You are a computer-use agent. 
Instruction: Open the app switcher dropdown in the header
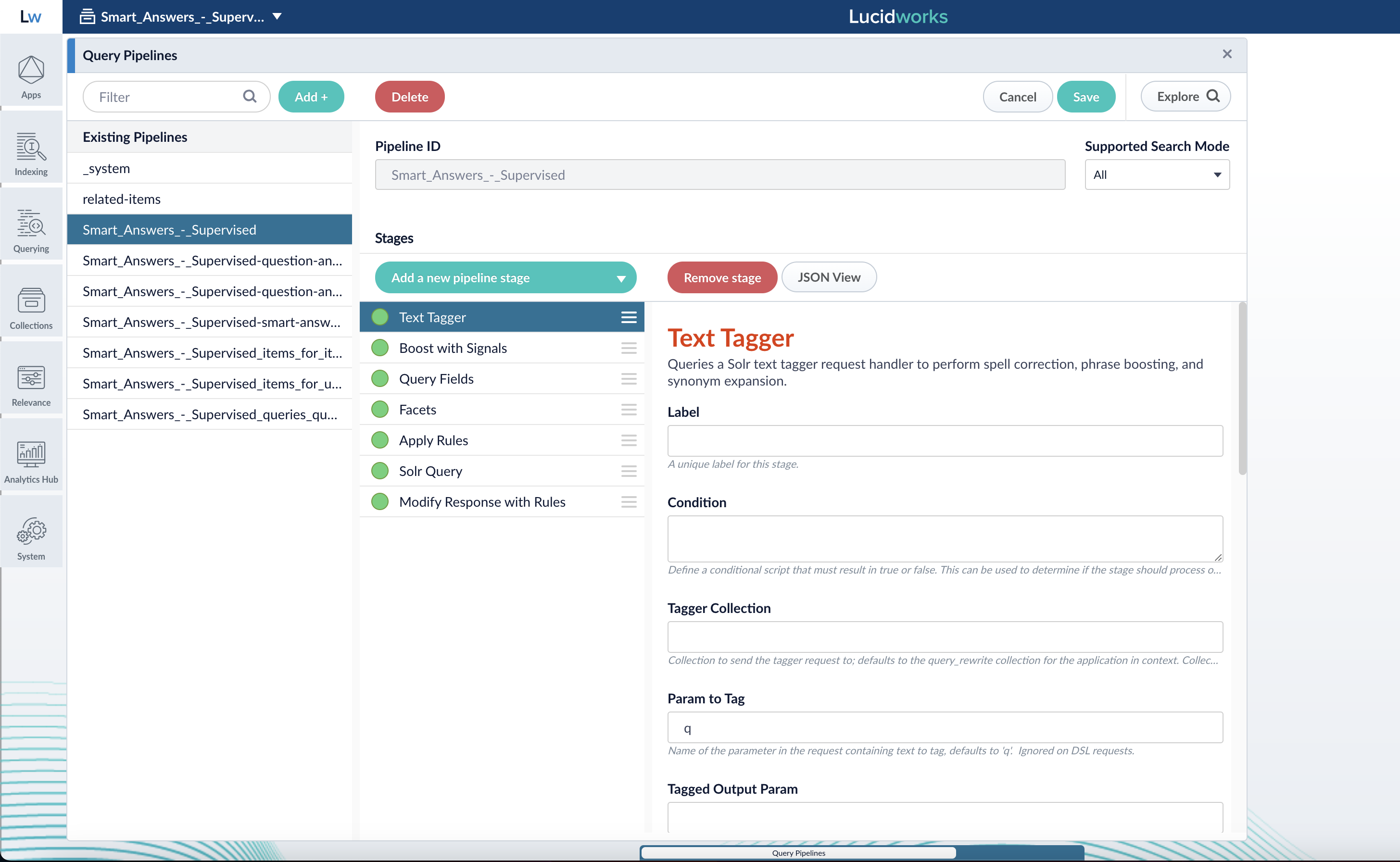277,16
